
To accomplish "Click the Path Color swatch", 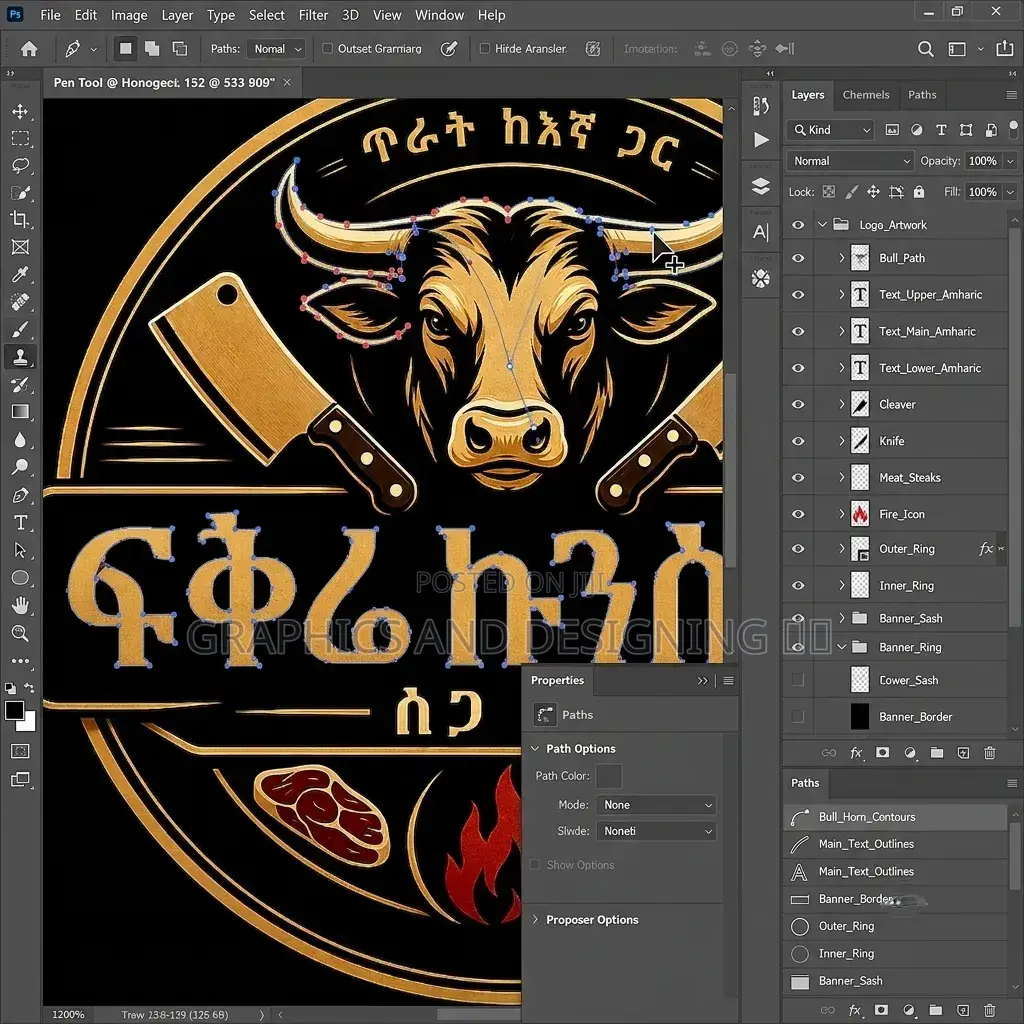I will [x=609, y=776].
